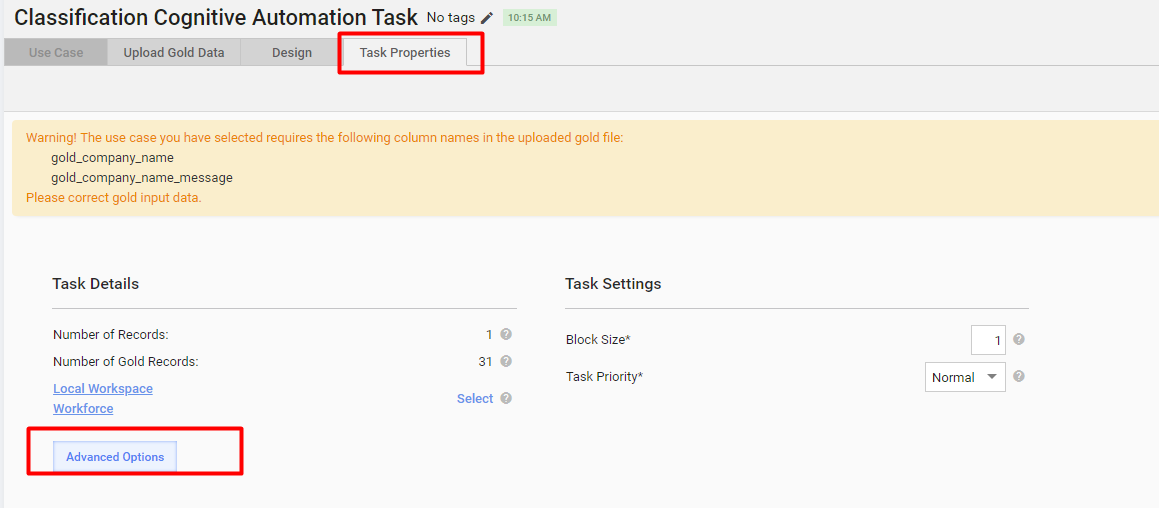1159x508 pixels.
Task: Click the 10:15 AM timestamp badge
Action: [529, 18]
